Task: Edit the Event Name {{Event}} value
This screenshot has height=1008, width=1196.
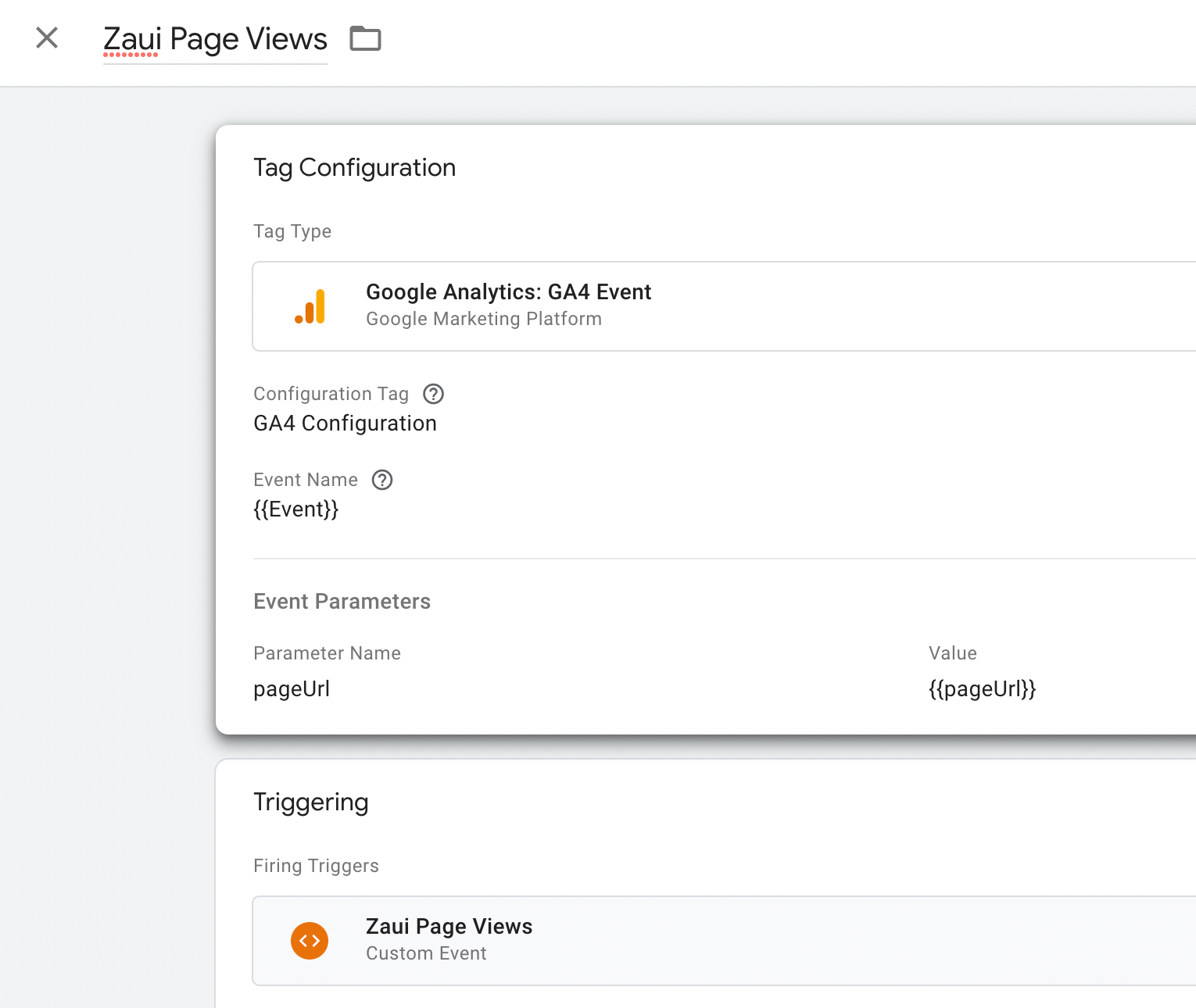Action: (295, 509)
